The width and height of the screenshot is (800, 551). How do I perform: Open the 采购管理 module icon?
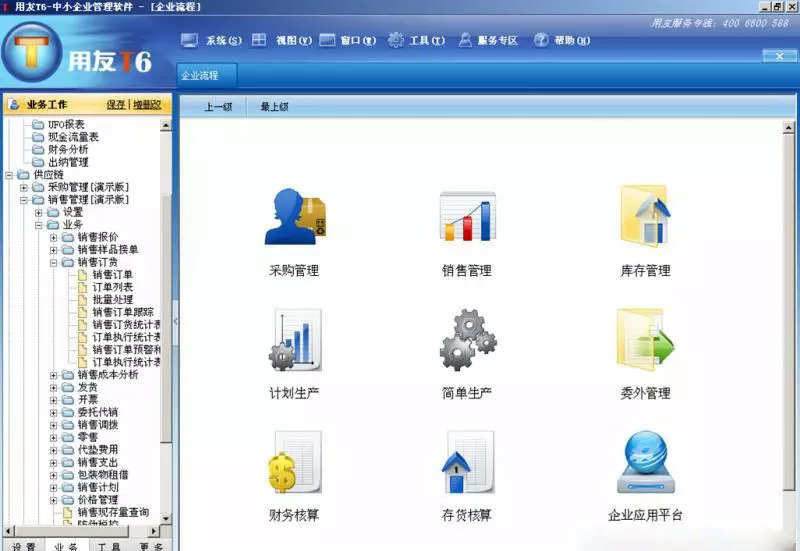pyautogui.click(x=295, y=217)
